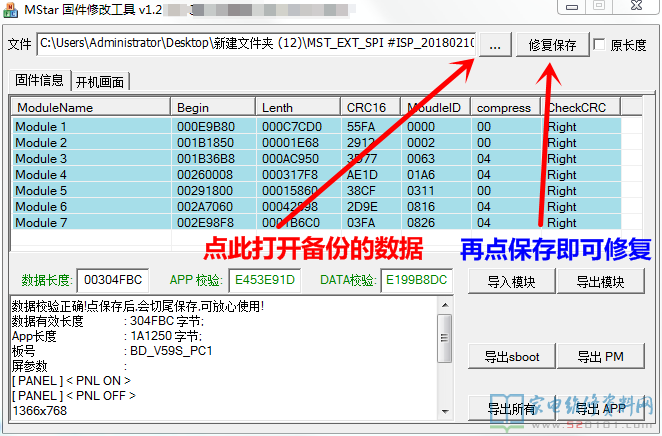This screenshot has height=436, width=662.
Task: Click the file path input field
Action: point(256,45)
